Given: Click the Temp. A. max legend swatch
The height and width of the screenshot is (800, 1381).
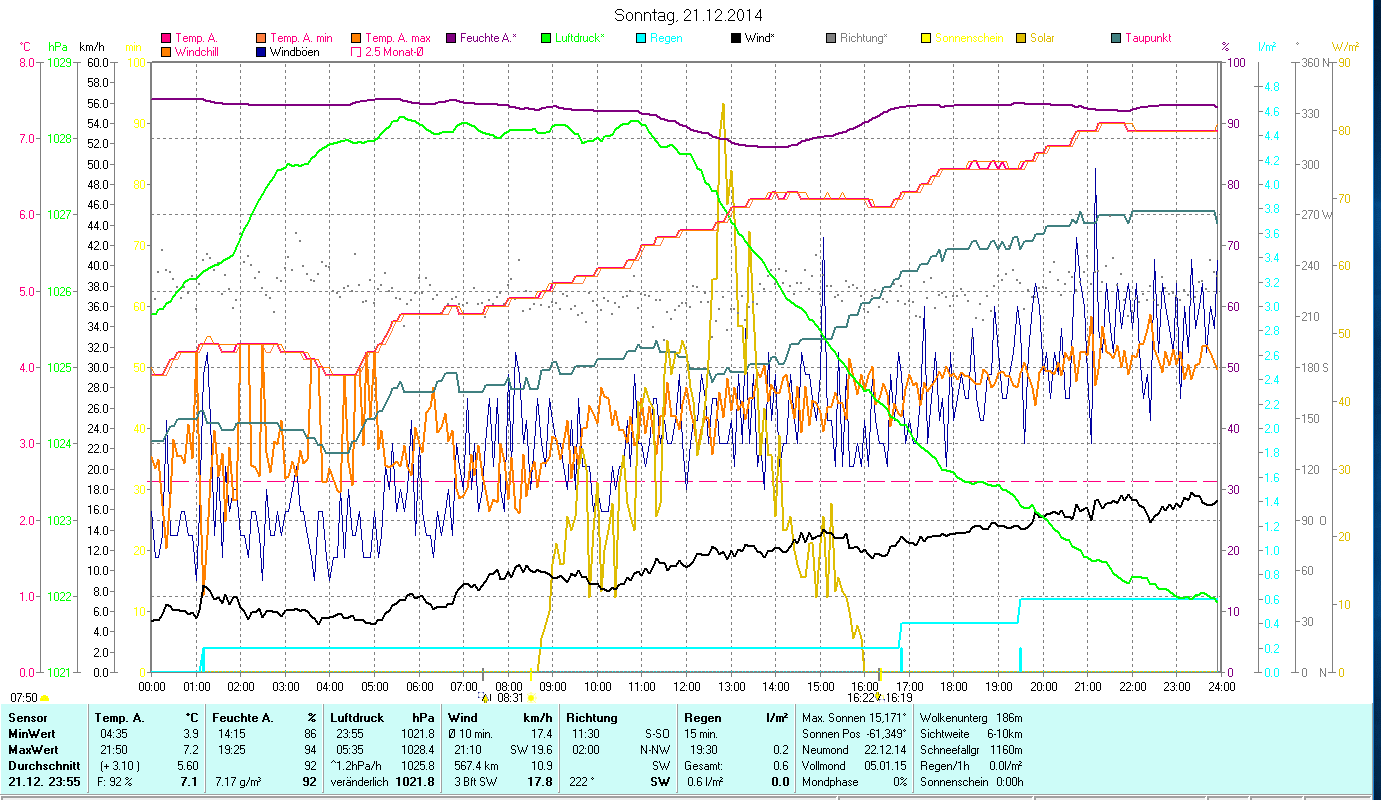Looking at the screenshot, I should pyautogui.click(x=355, y=38).
